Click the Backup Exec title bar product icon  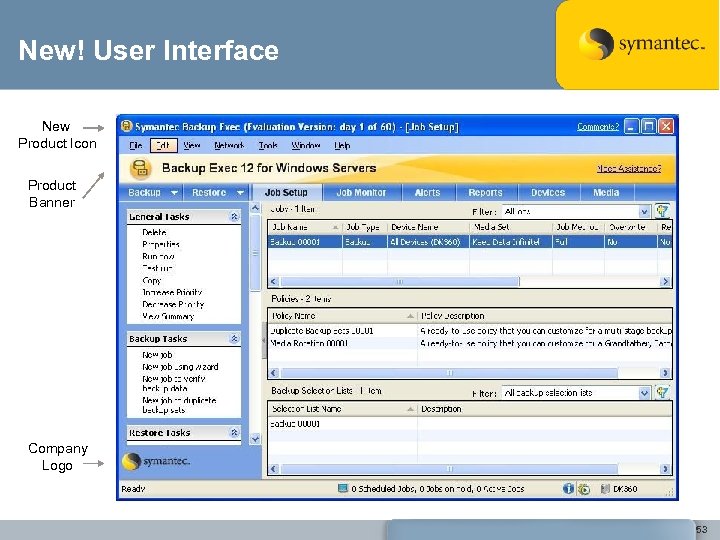[126, 126]
